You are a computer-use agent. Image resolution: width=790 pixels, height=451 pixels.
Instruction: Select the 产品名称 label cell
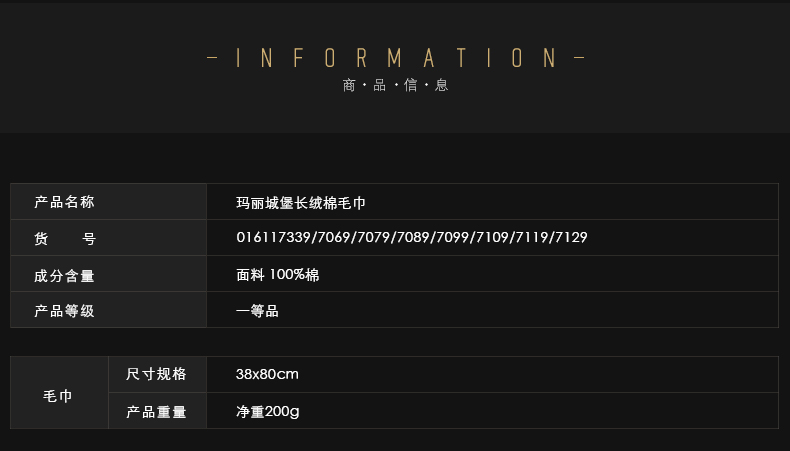tap(108, 202)
